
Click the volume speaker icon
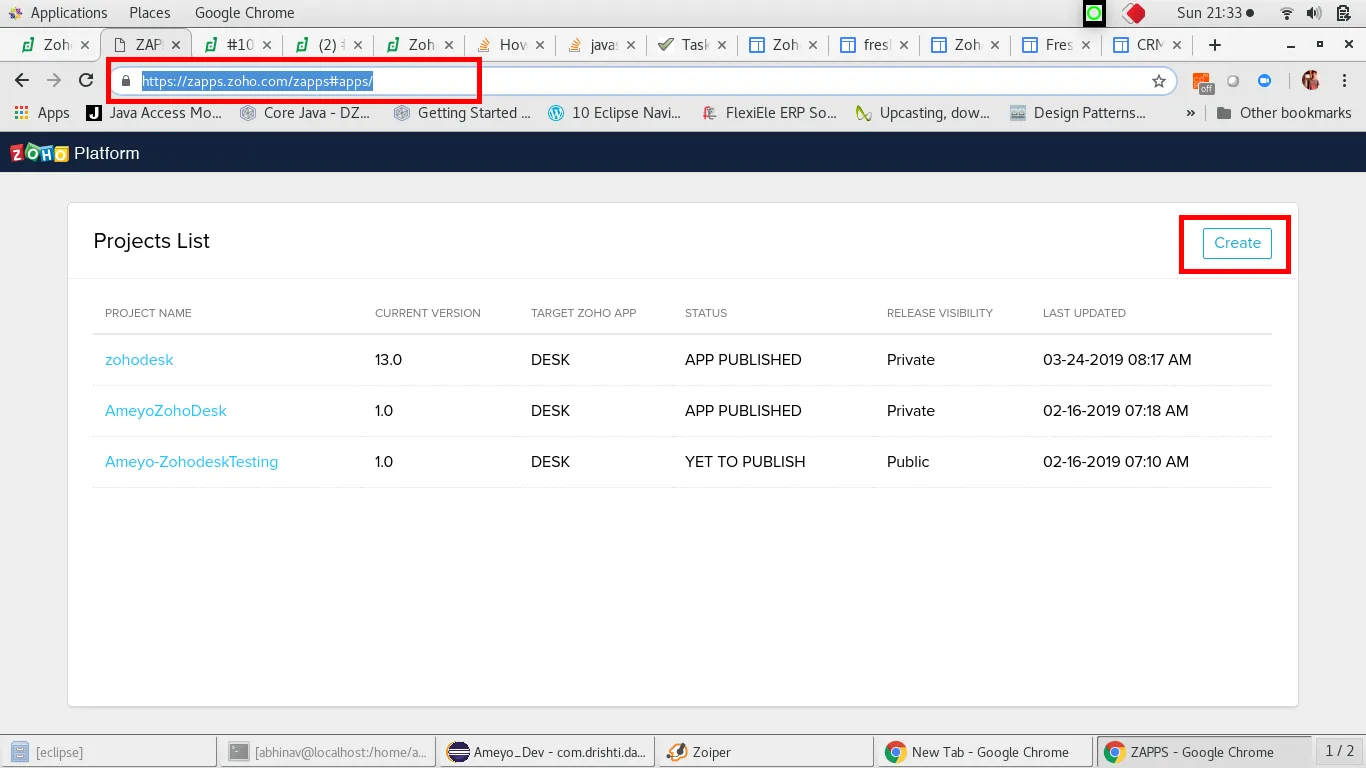pyautogui.click(x=1314, y=13)
